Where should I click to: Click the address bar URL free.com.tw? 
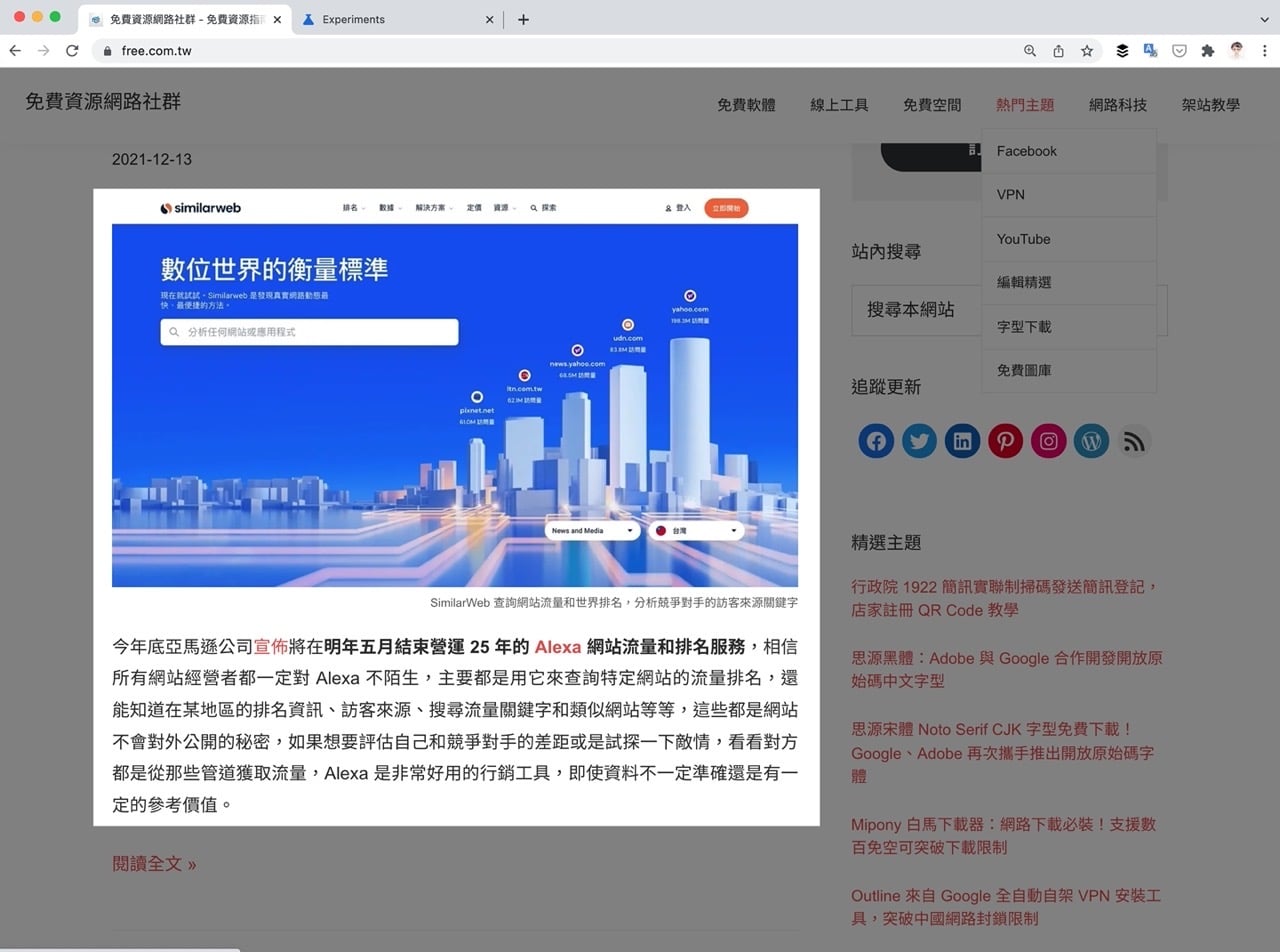(157, 50)
